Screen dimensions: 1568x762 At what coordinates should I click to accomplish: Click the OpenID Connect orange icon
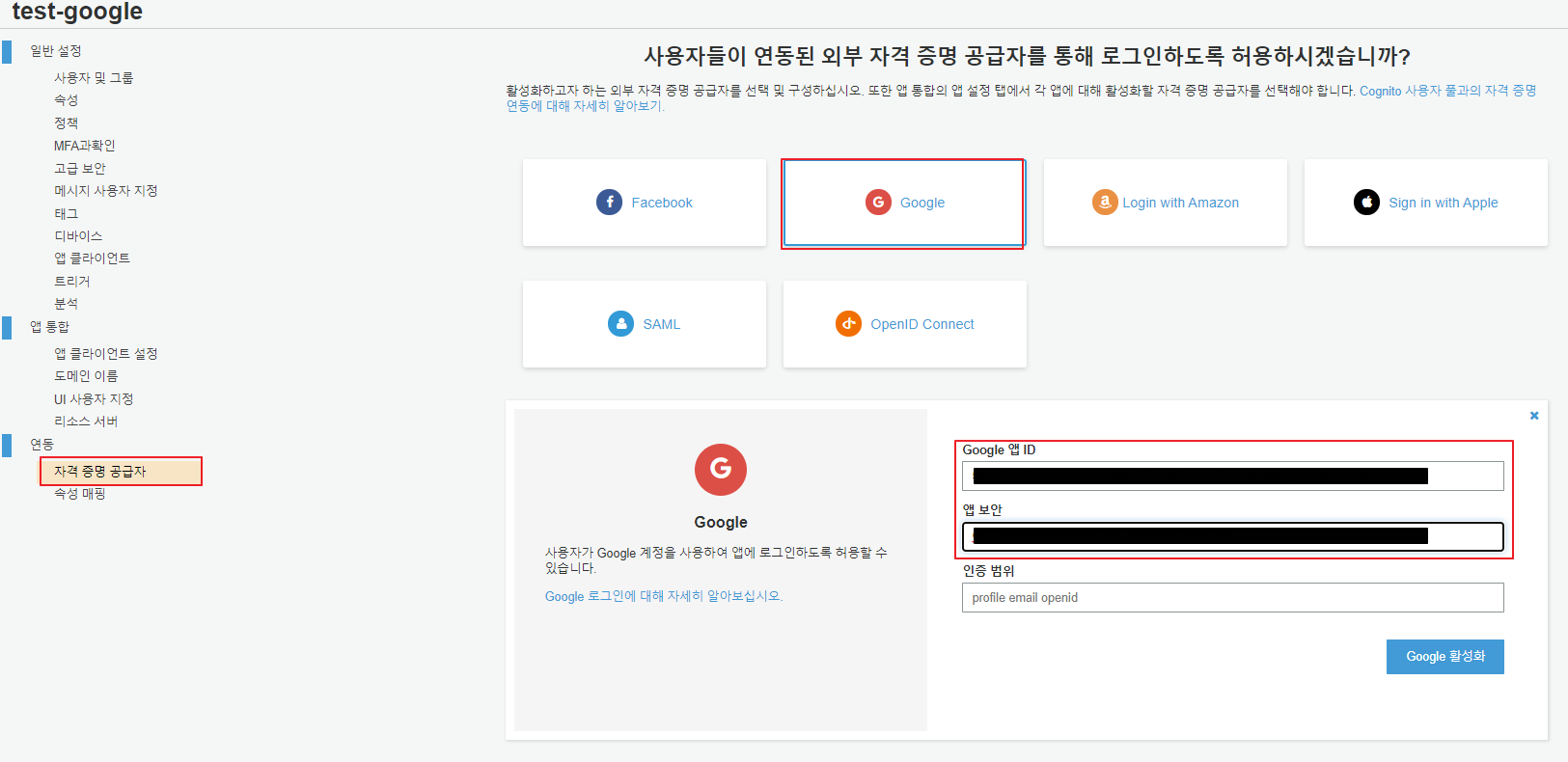[848, 324]
